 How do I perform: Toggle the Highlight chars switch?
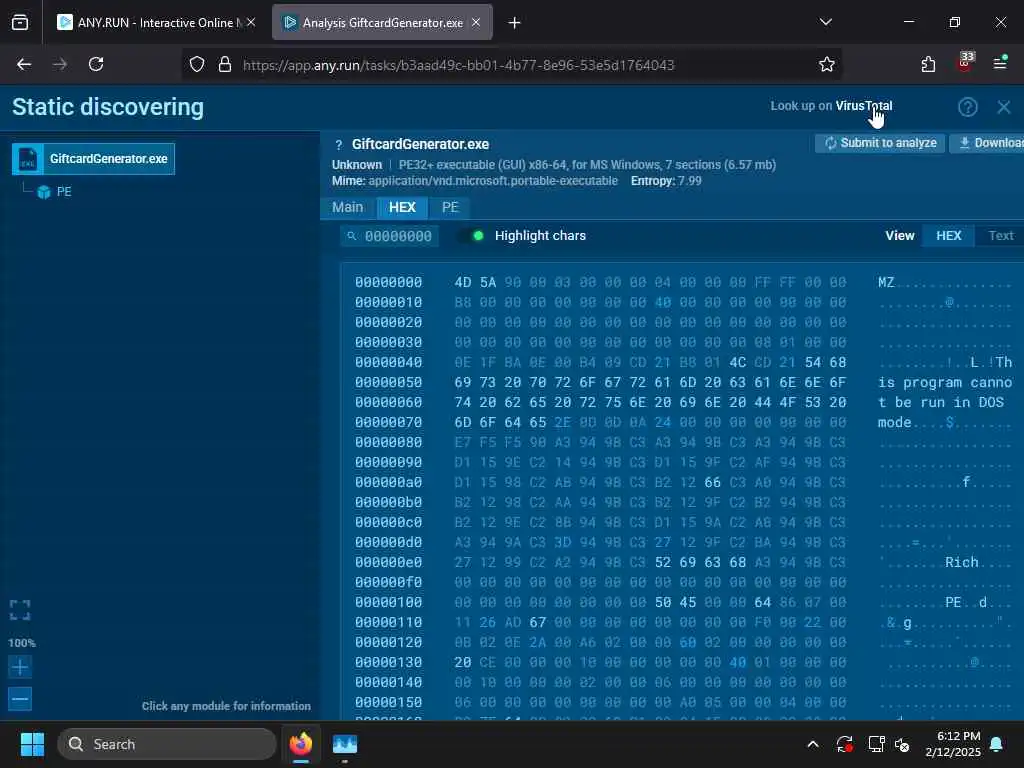pos(472,236)
